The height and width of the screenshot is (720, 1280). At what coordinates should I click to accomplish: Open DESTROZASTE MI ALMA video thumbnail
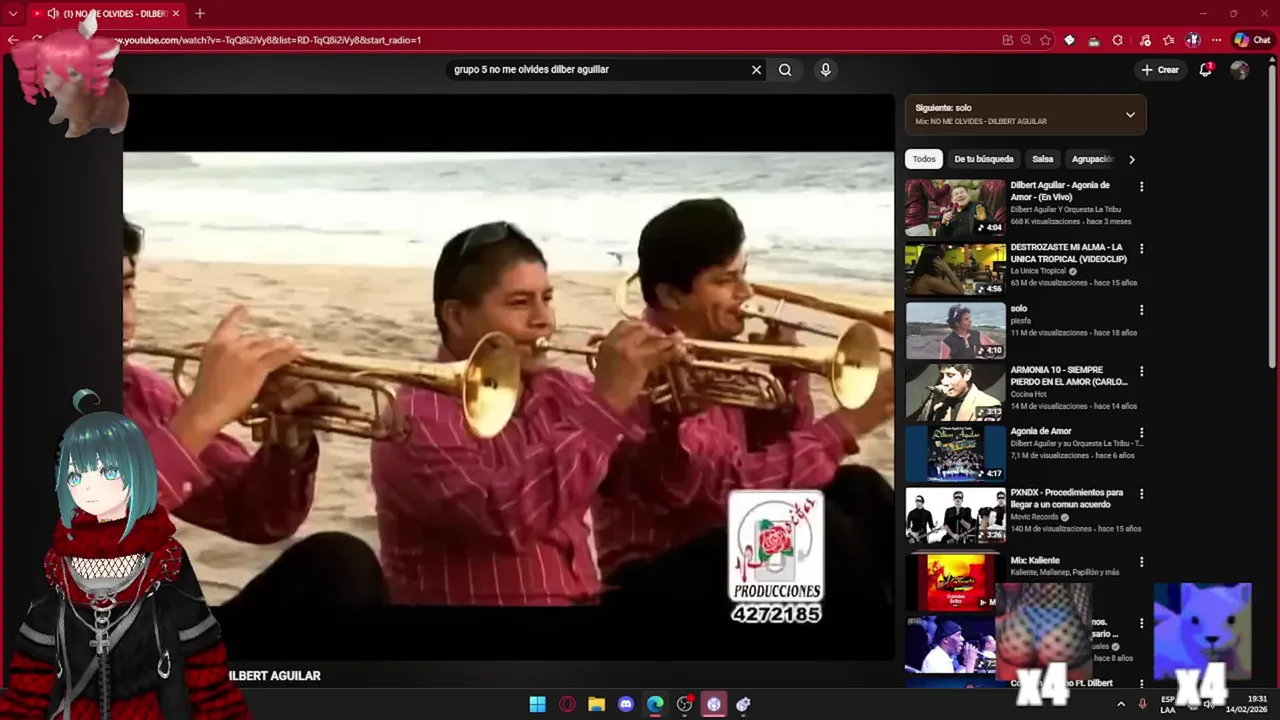coord(955,269)
